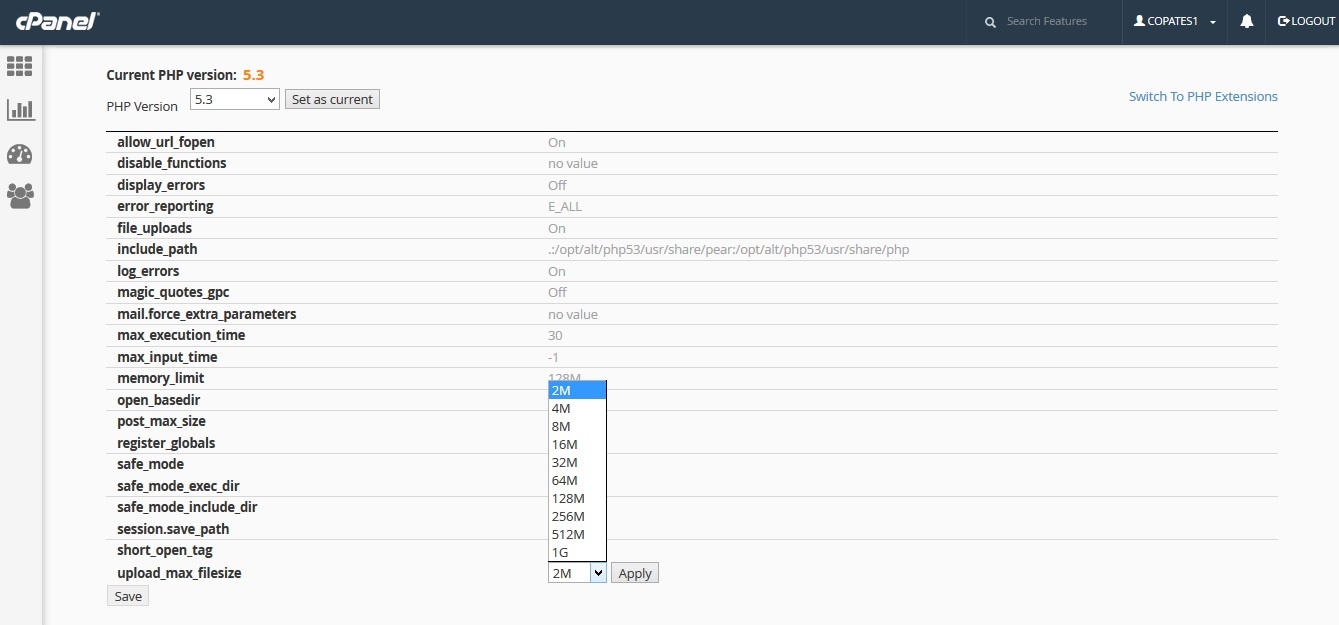This screenshot has width=1339, height=625.
Task: Open the notifications bell
Action: (x=1247, y=21)
